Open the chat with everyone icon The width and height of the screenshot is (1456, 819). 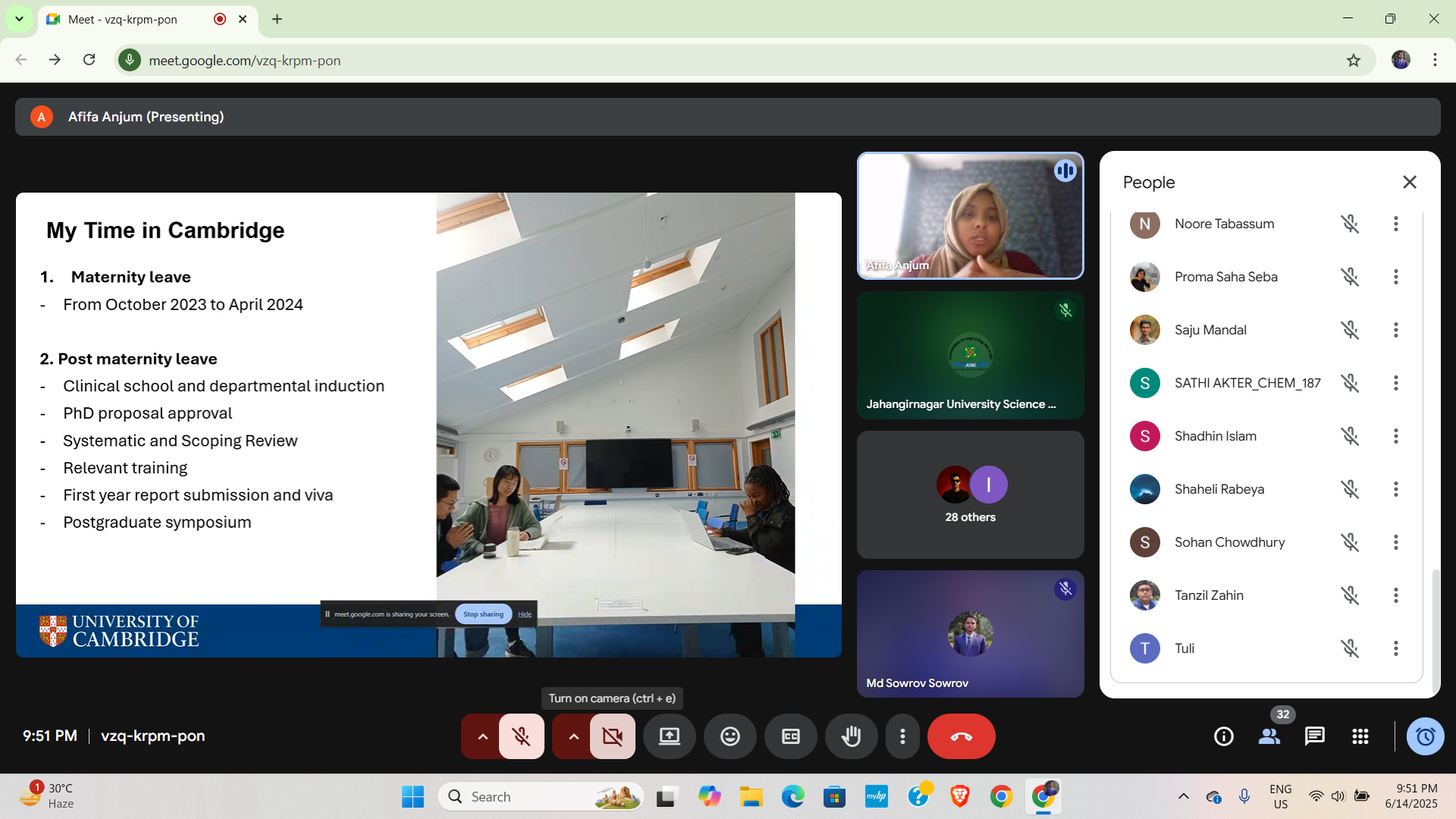coord(1314,736)
